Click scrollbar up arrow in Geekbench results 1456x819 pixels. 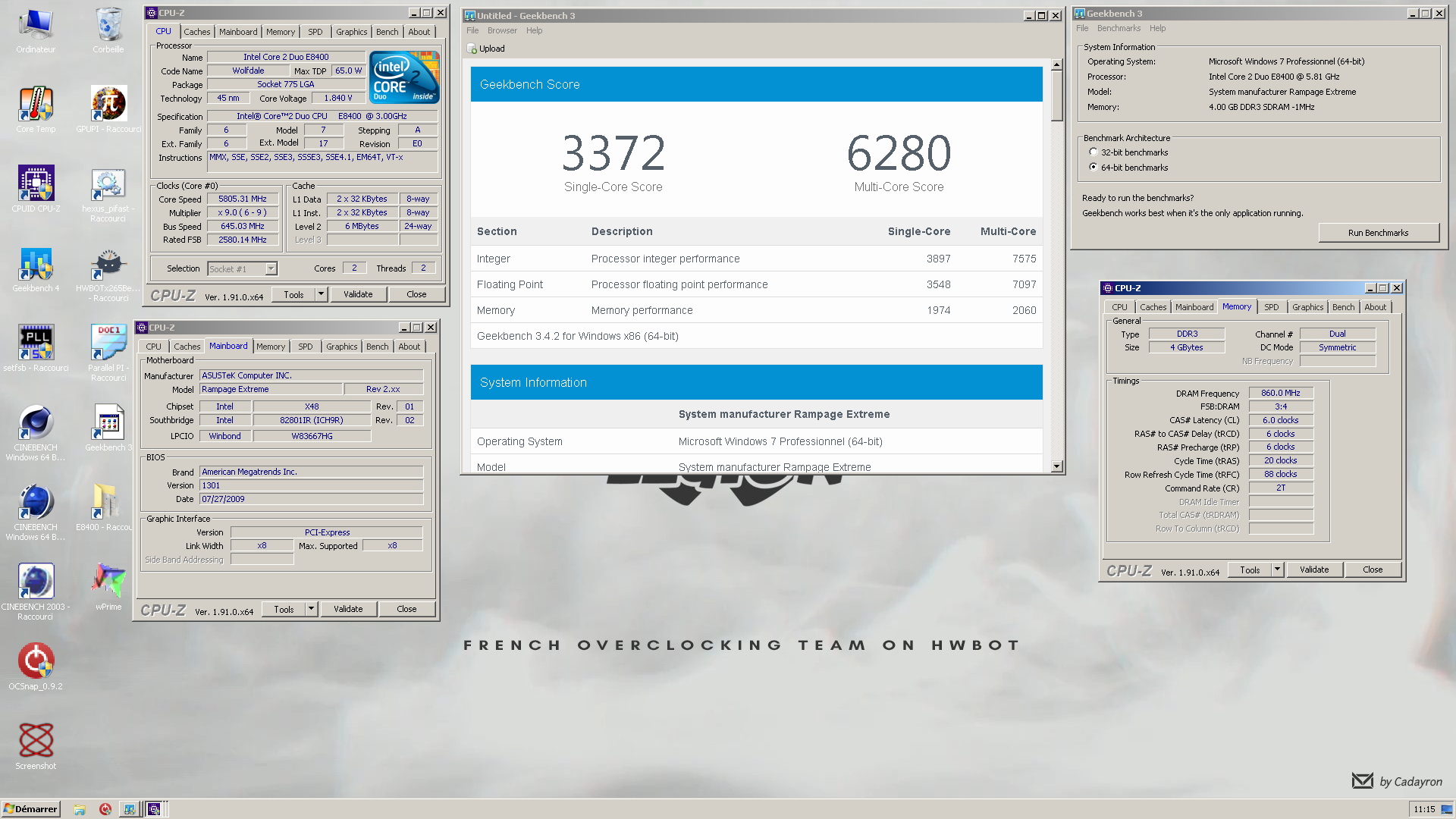(1056, 65)
